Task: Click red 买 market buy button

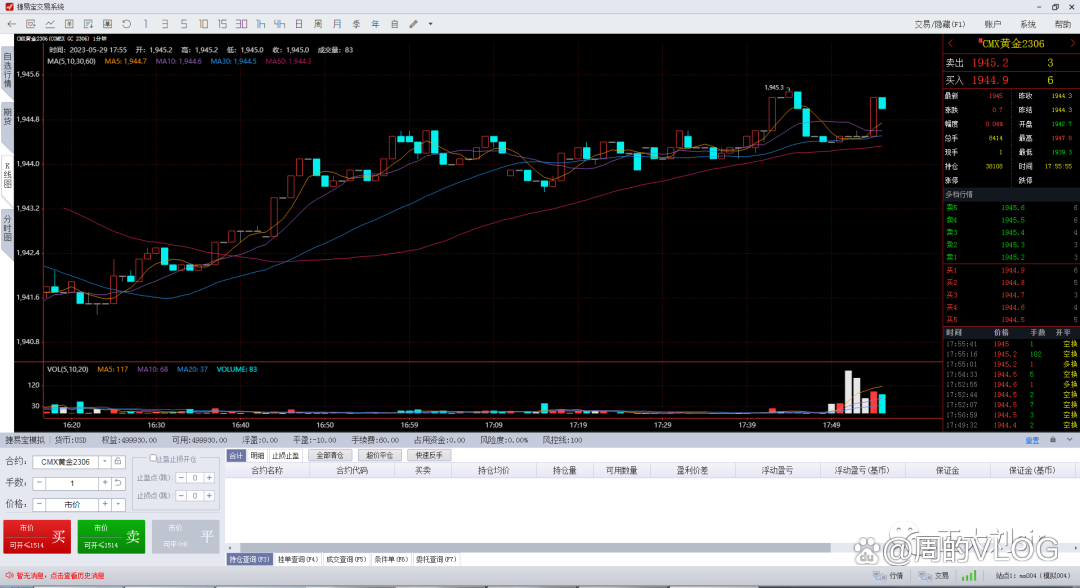Action: click(37, 536)
